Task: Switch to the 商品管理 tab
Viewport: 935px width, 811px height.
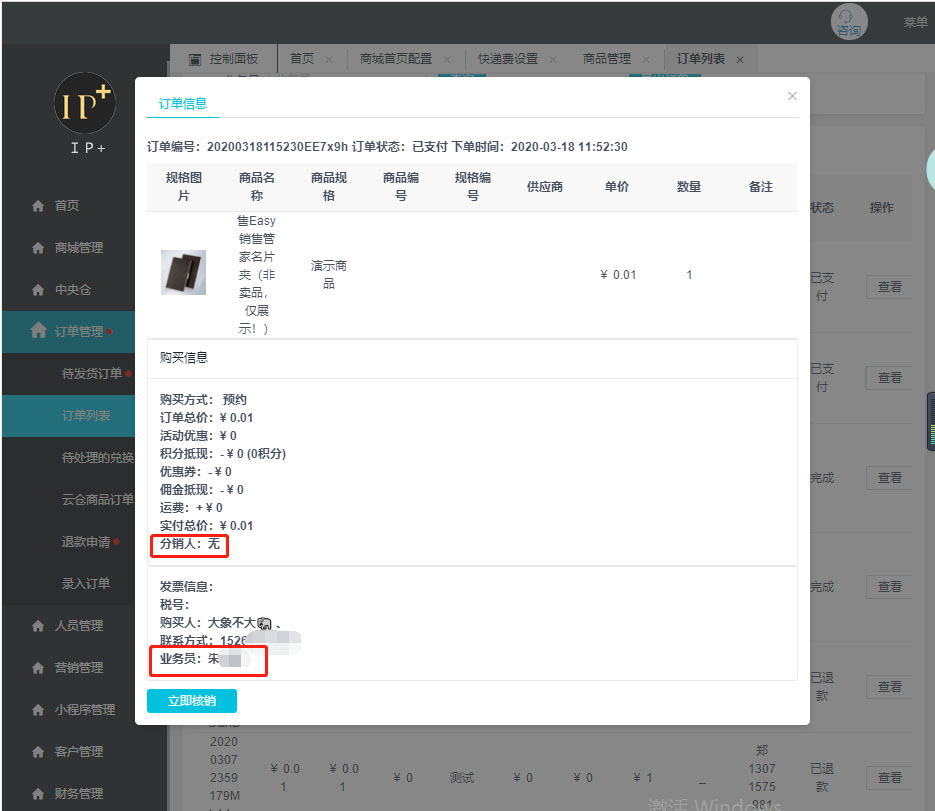Action: tap(606, 59)
